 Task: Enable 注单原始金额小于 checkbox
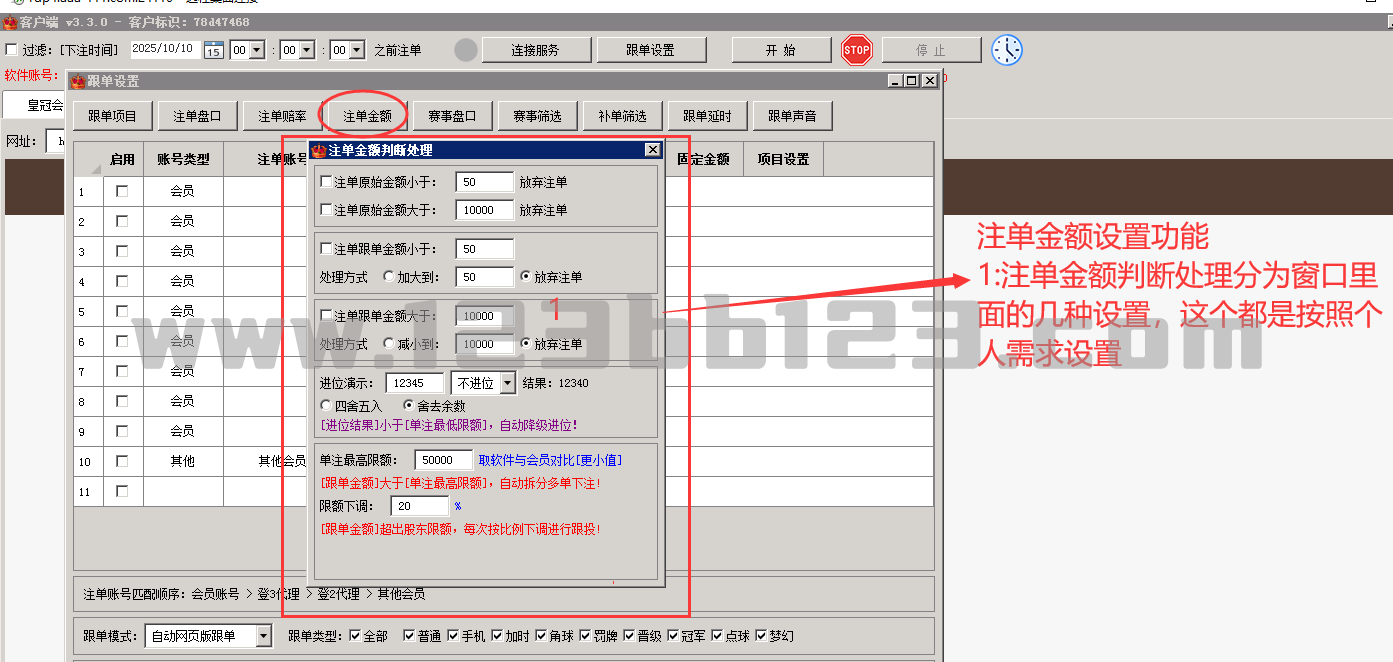tap(326, 182)
